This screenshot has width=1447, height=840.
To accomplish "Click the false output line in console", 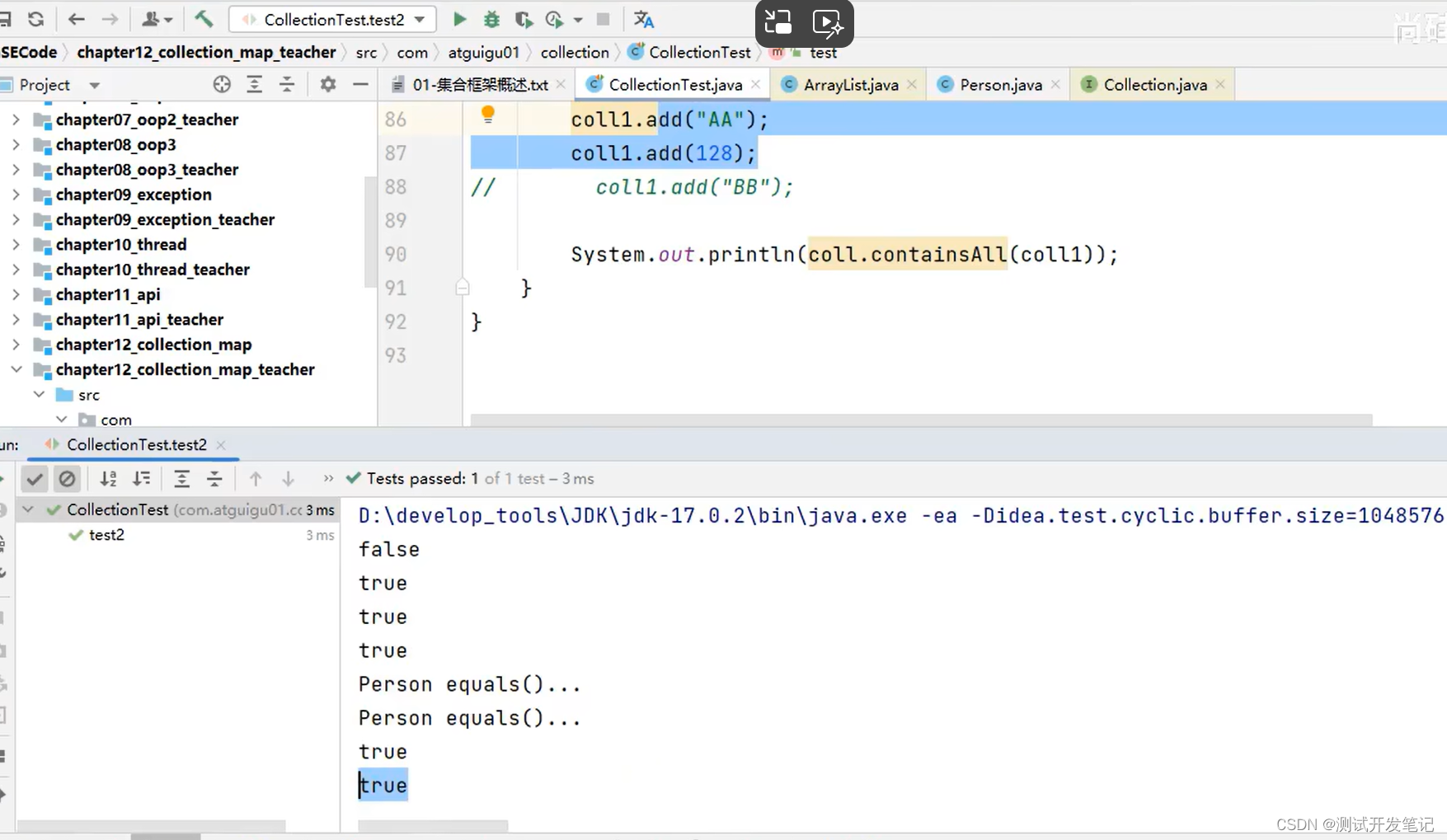I will [x=388, y=549].
